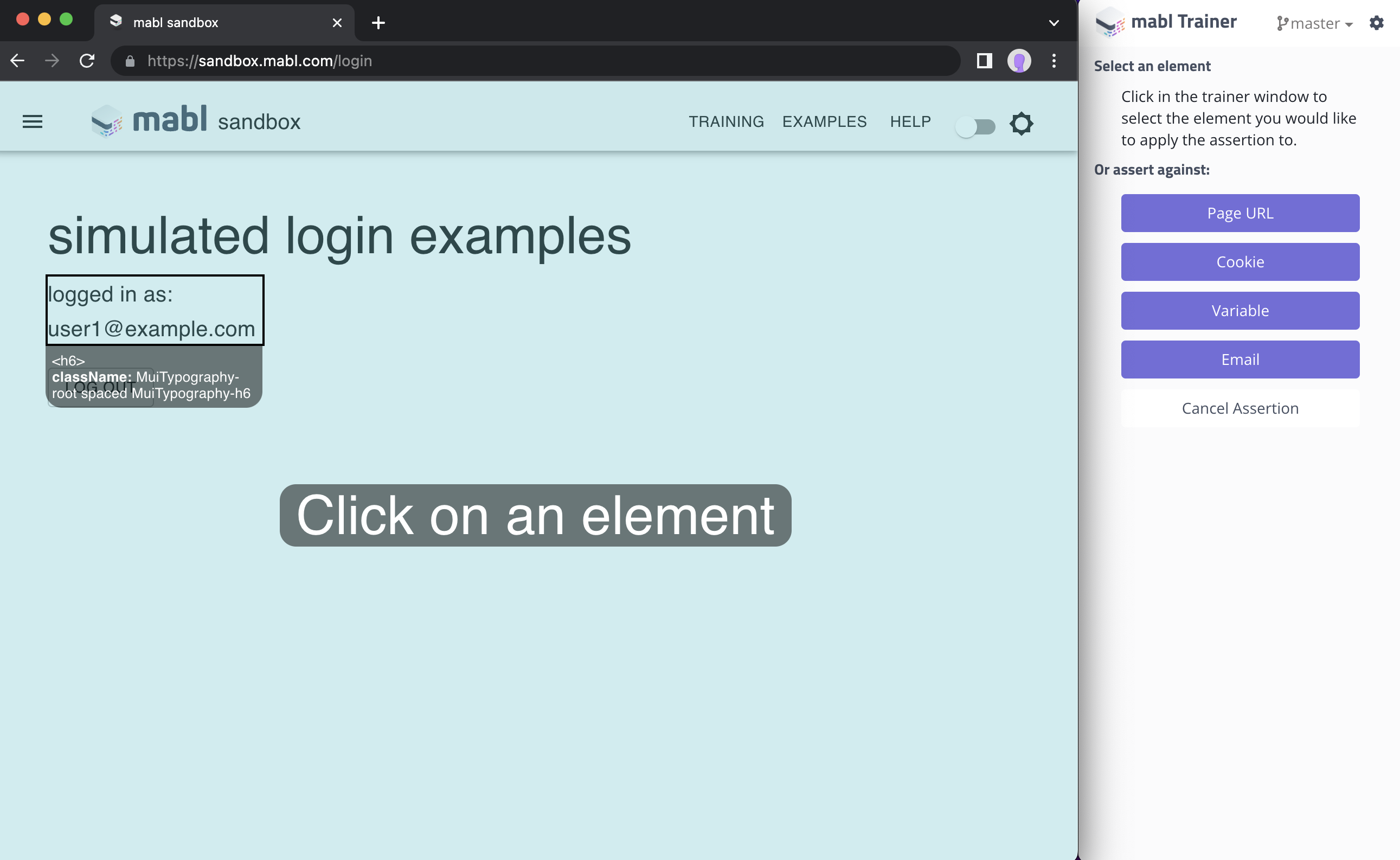Click the browser address bar
1400x860 pixels.
point(535,61)
